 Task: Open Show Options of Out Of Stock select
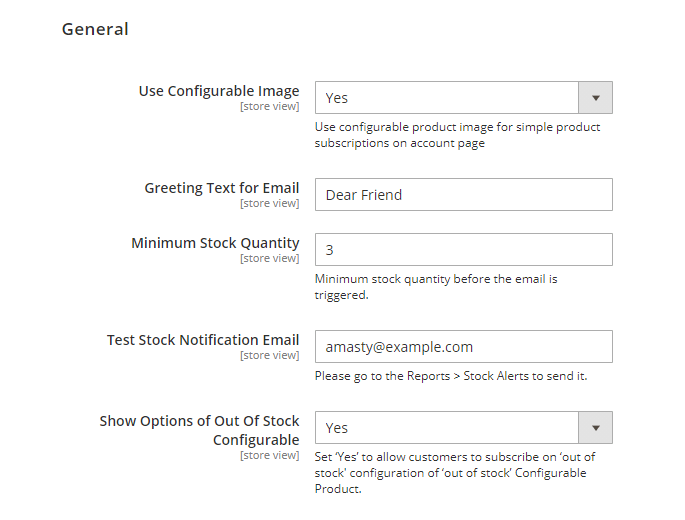(447, 428)
